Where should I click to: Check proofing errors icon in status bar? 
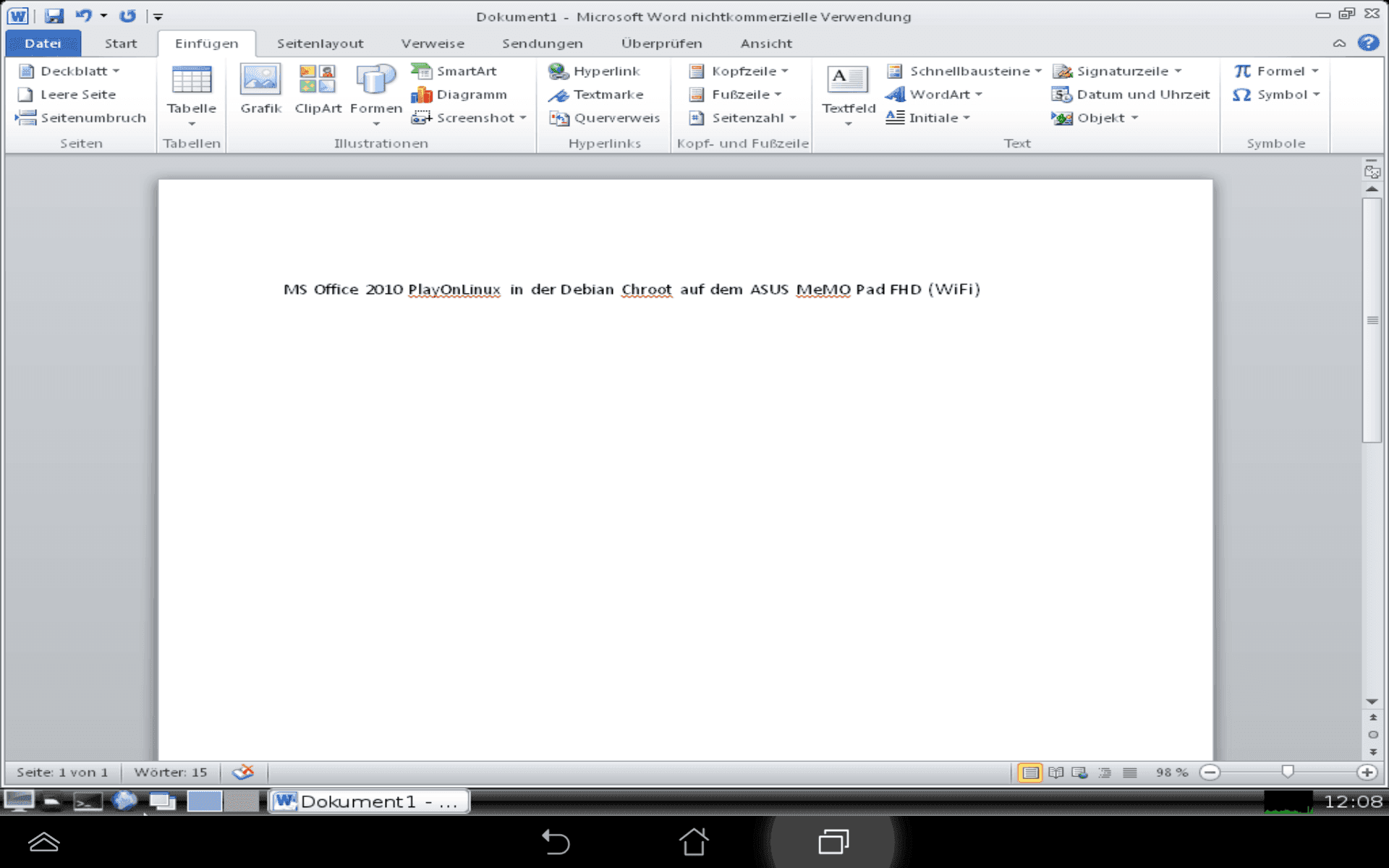coord(243,772)
